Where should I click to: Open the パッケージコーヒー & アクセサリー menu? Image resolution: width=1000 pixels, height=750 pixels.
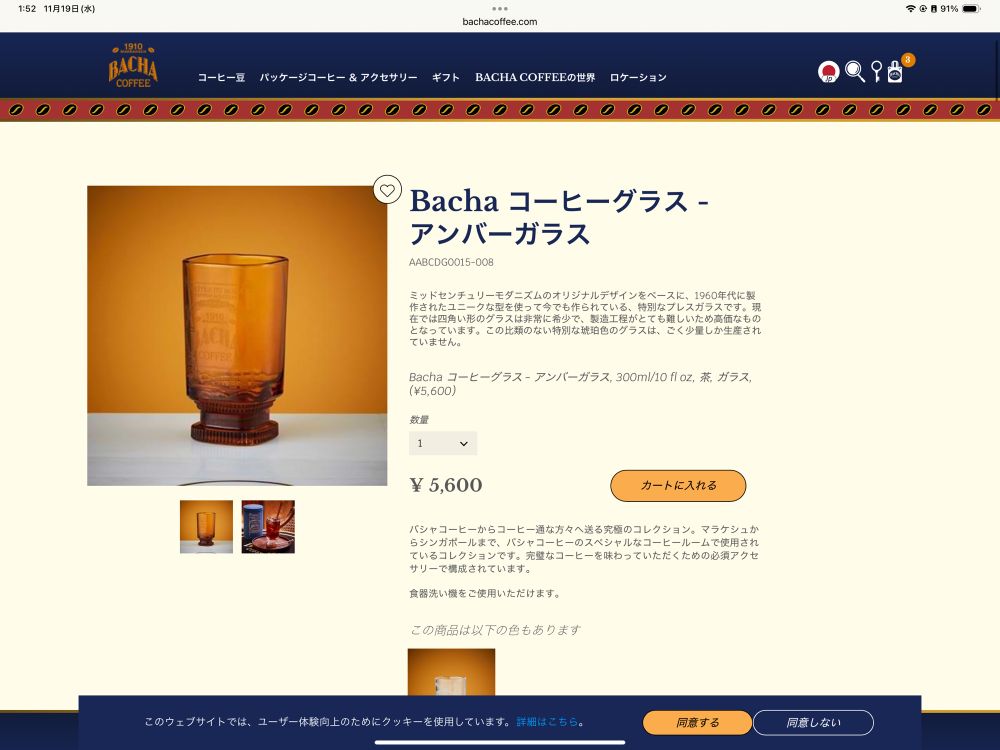point(338,77)
